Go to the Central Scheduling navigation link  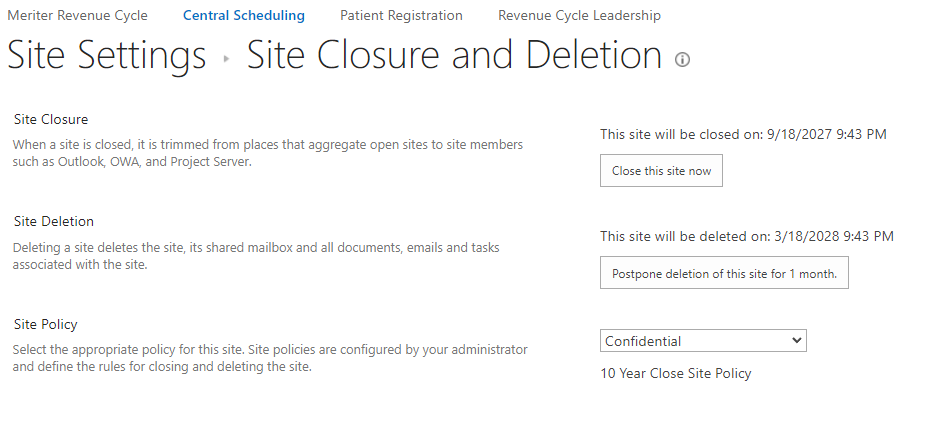pos(244,15)
